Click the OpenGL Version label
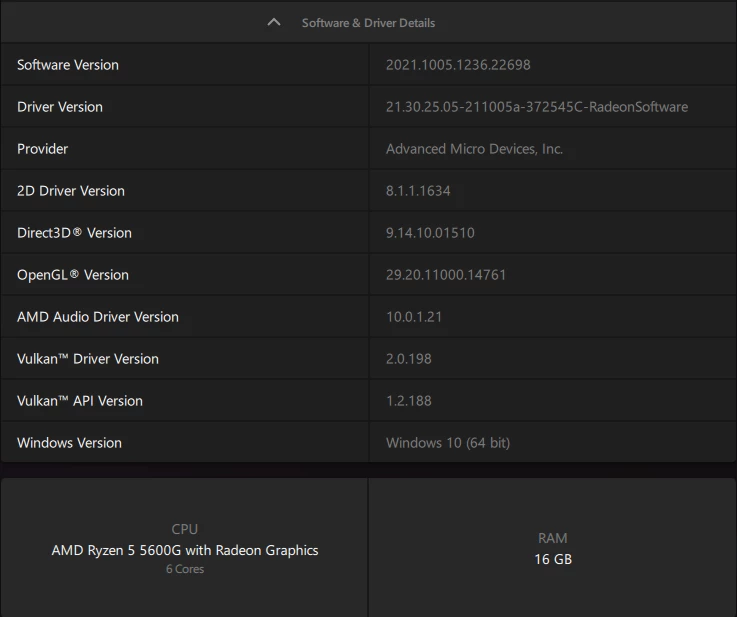Viewport: 737px width, 617px height. (x=73, y=275)
